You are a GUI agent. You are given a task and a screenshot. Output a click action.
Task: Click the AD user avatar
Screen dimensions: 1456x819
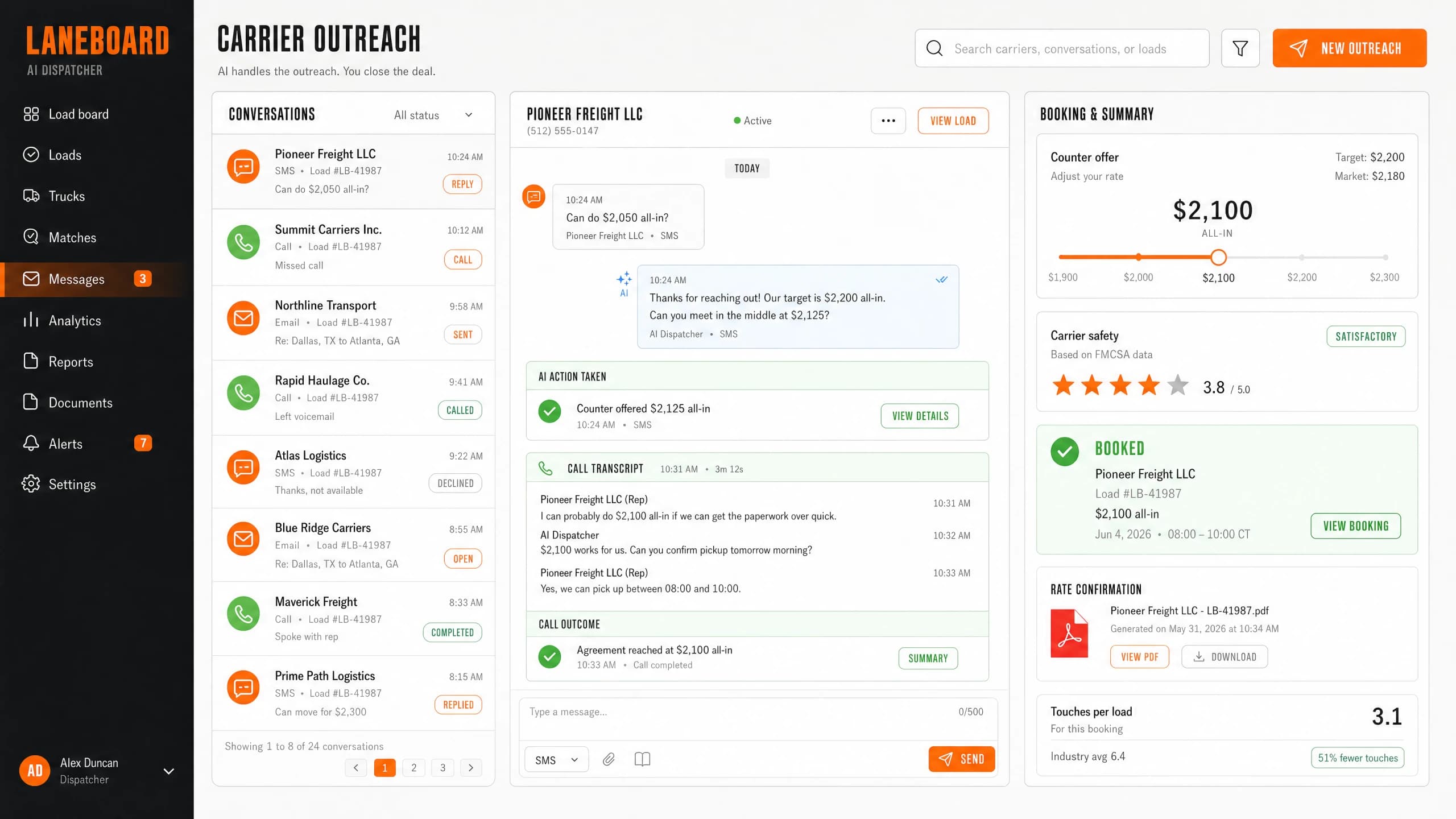coord(35,771)
